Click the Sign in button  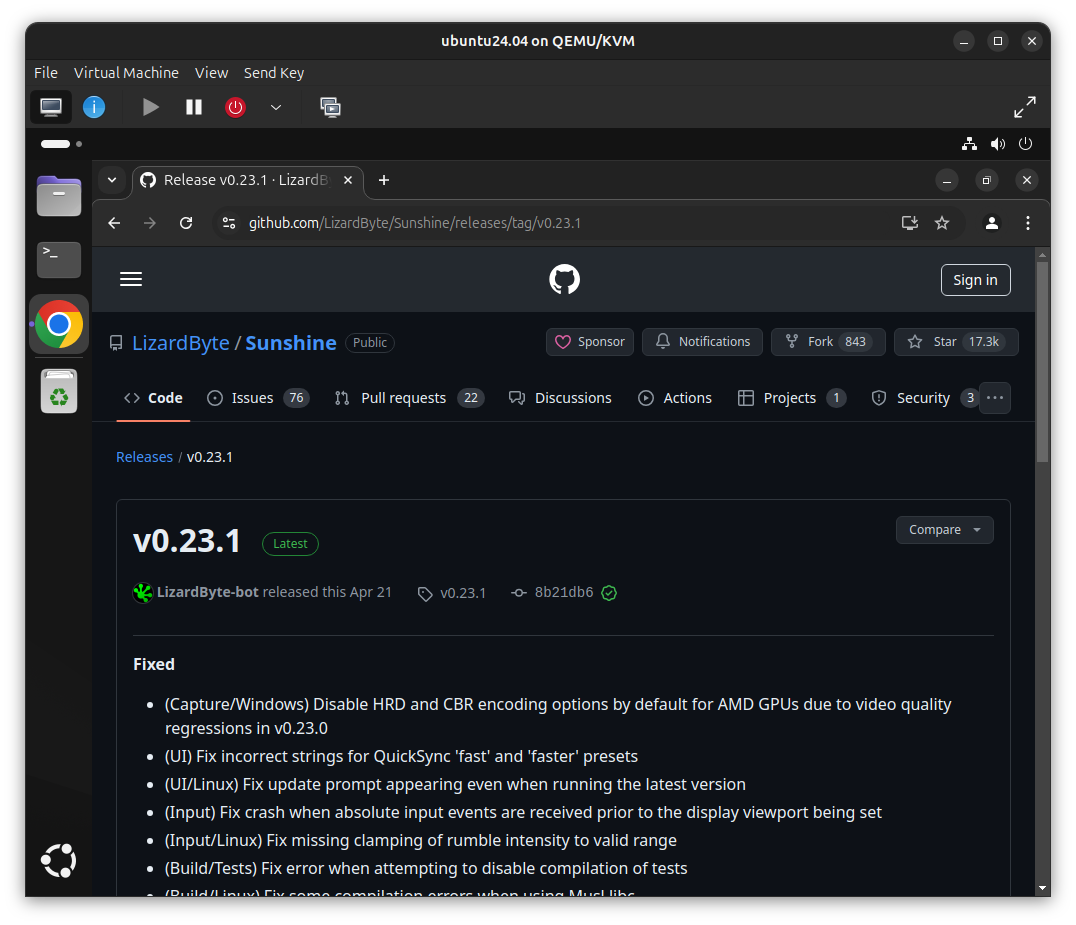pyautogui.click(x=975, y=279)
